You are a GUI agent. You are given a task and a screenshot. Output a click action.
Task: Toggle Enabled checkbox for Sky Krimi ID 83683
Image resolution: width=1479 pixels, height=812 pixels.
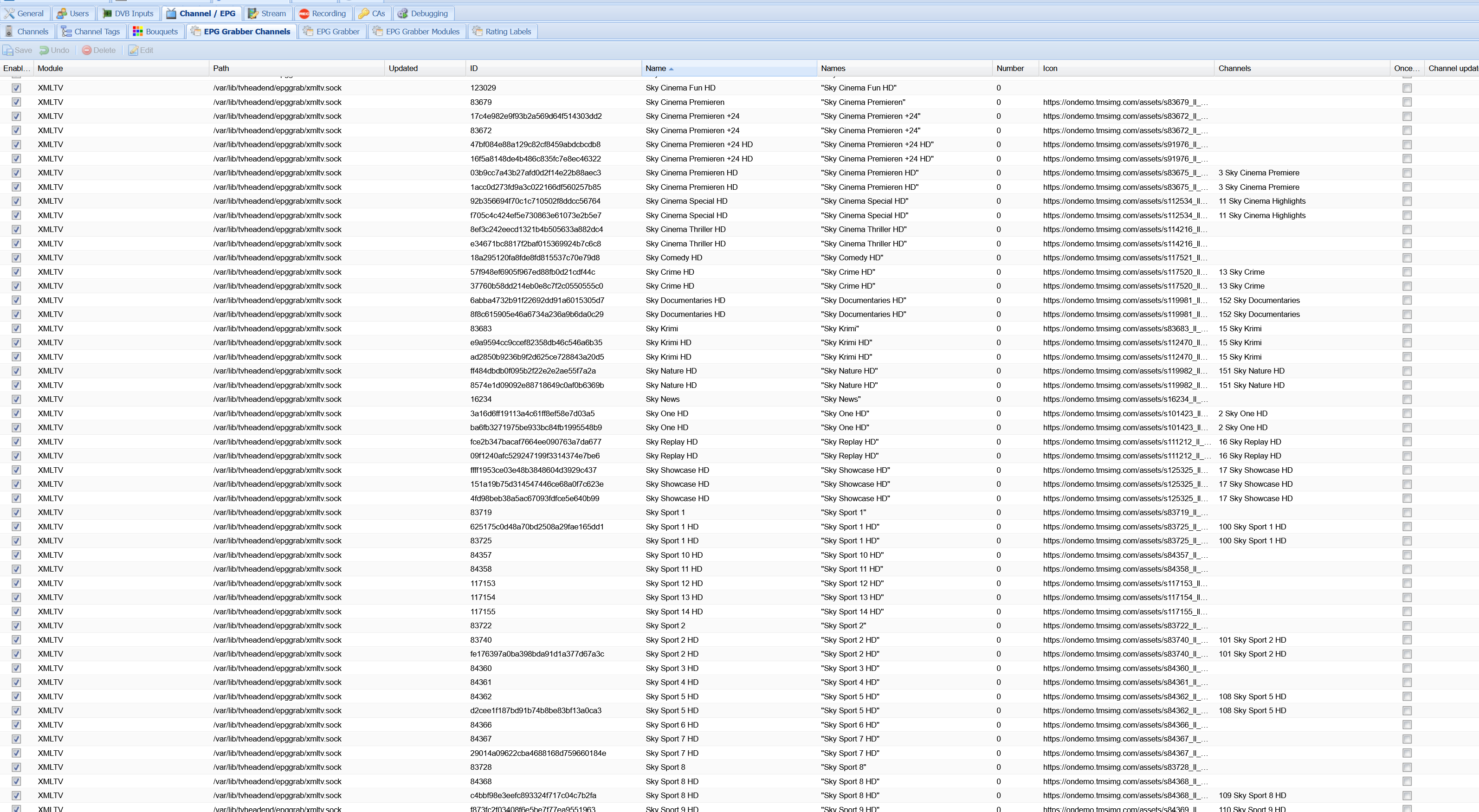[x=16, y=329]
